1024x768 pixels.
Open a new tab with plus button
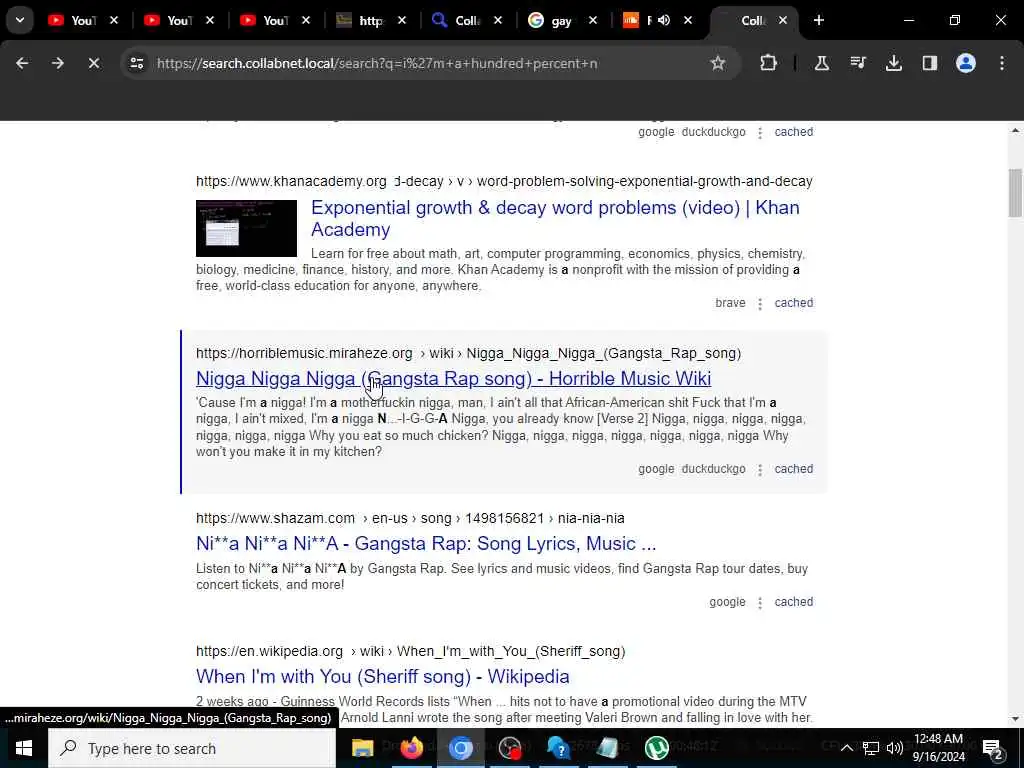pyautogui.click(x=819, y=20)
